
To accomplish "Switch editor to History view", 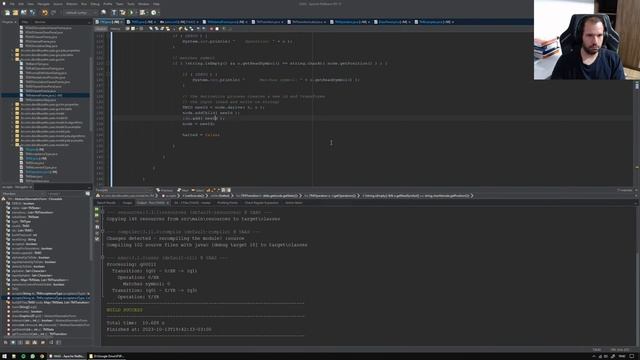I will pyautogui.click(x=115, y=29).
